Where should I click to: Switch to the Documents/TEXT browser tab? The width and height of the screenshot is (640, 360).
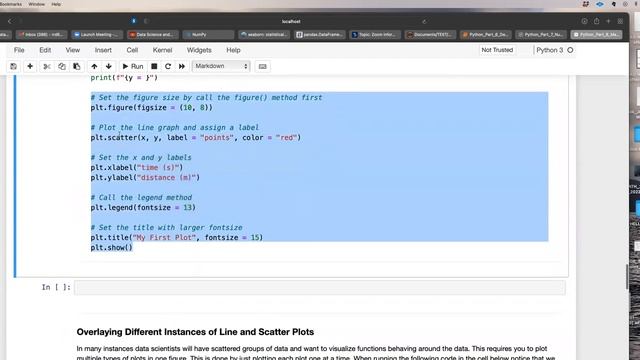[x=430, y=35]
